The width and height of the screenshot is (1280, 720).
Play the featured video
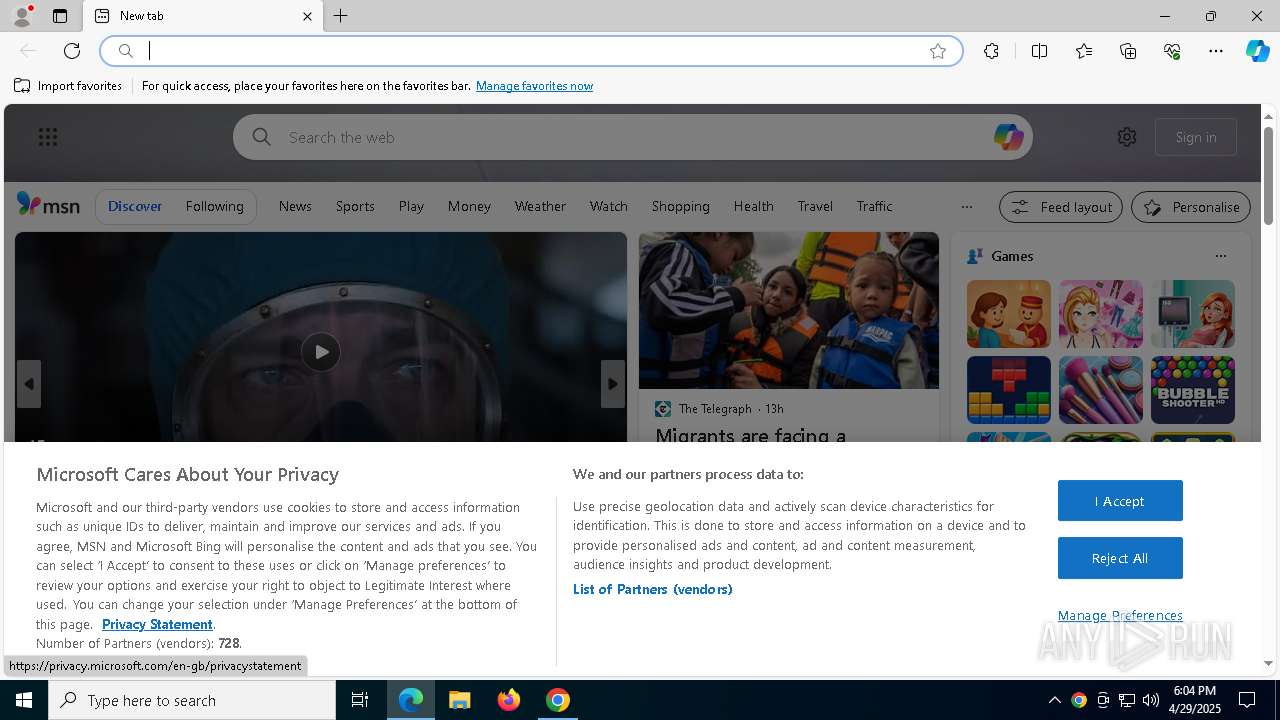point(321,352)
